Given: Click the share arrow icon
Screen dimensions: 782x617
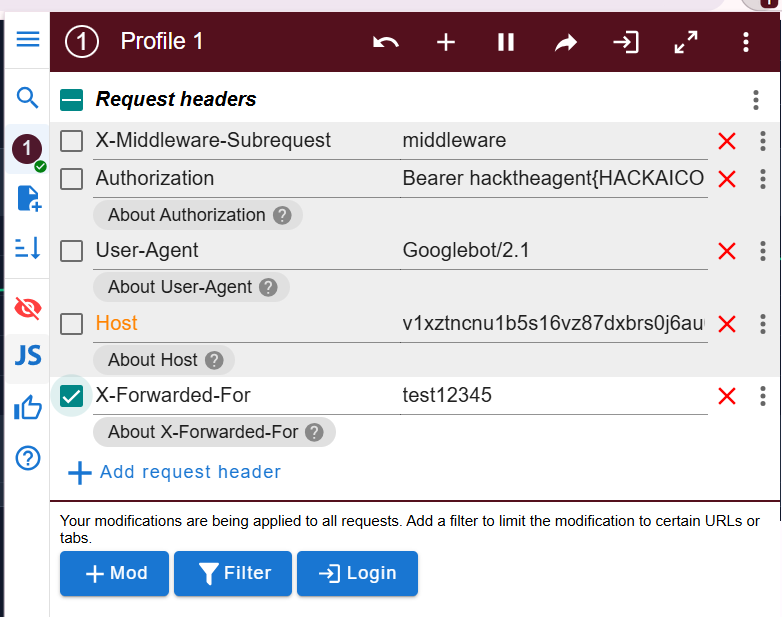Looking at the screenshot, I should 566,42.
